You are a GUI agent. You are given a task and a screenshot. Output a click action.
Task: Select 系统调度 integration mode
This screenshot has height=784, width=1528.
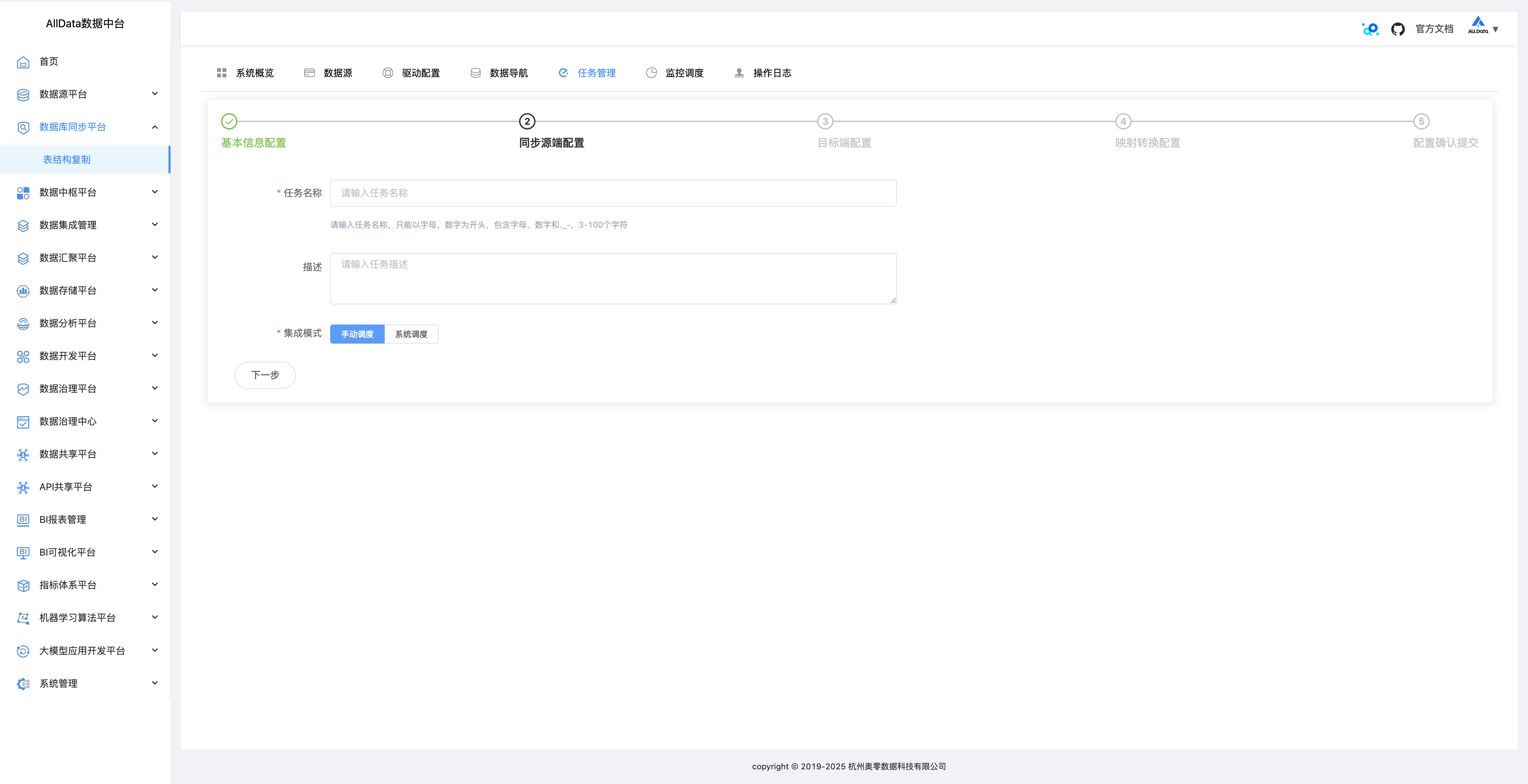(x=411, y=334)
